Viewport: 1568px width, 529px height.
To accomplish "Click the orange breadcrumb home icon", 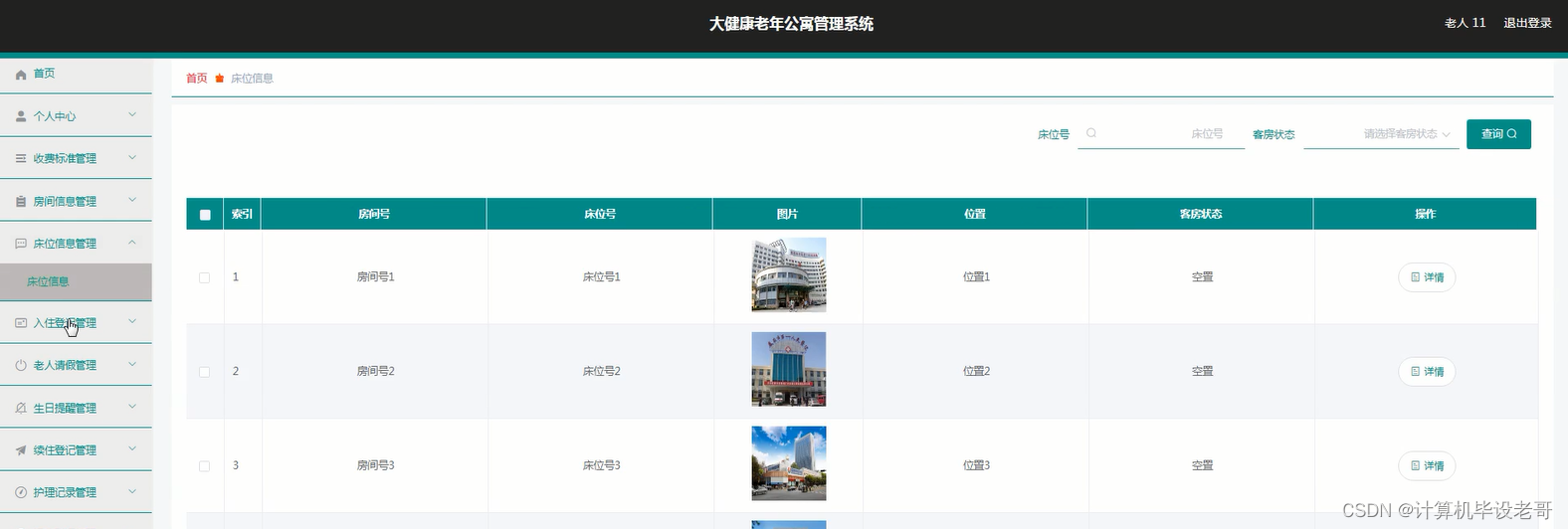I will 220,78.
